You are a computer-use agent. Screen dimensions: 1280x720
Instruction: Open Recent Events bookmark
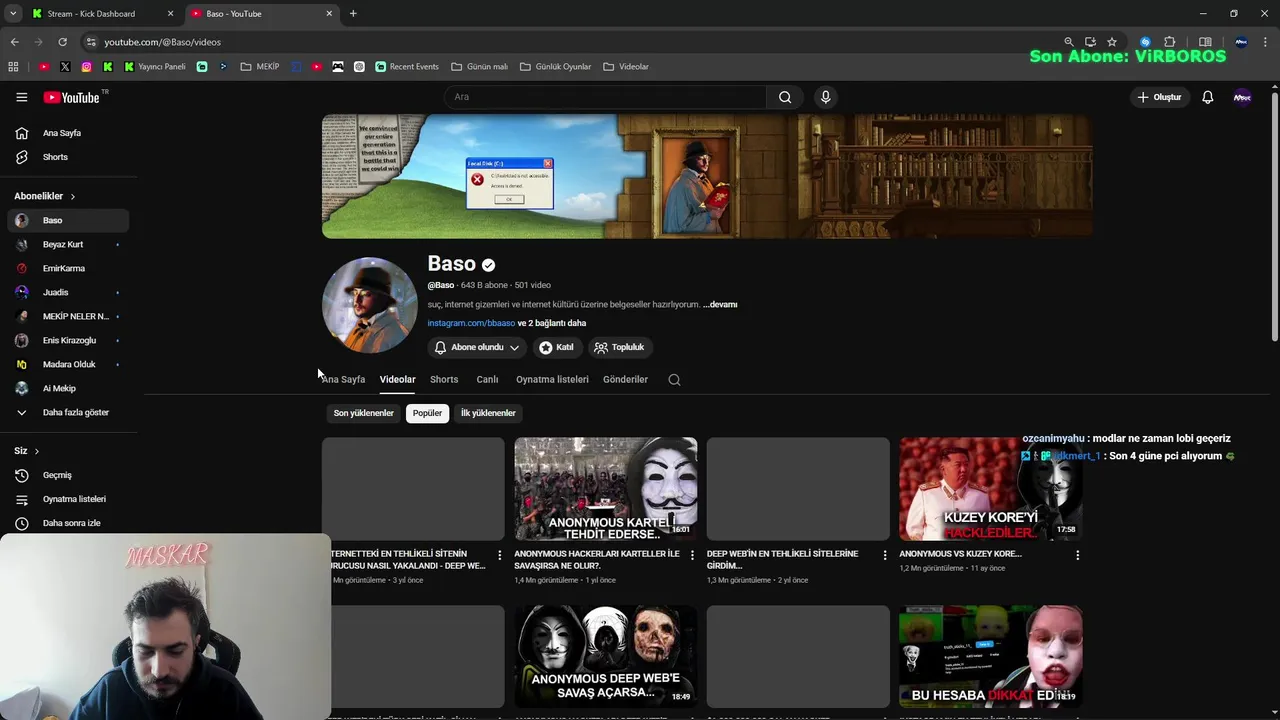tap(407, 67)
